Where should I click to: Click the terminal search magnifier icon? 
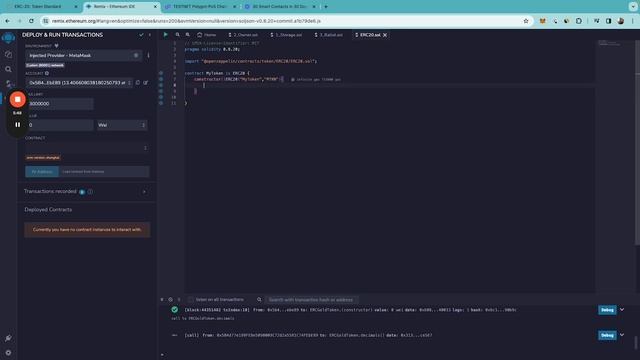point(259,300)
